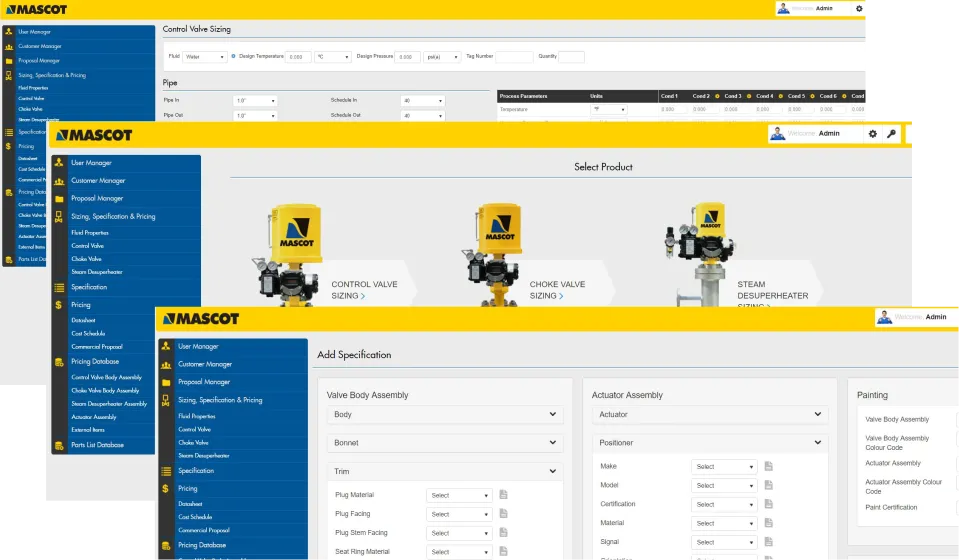Open Positioner Certification Select dropdown
959x560 pixels.
[724, 504]
